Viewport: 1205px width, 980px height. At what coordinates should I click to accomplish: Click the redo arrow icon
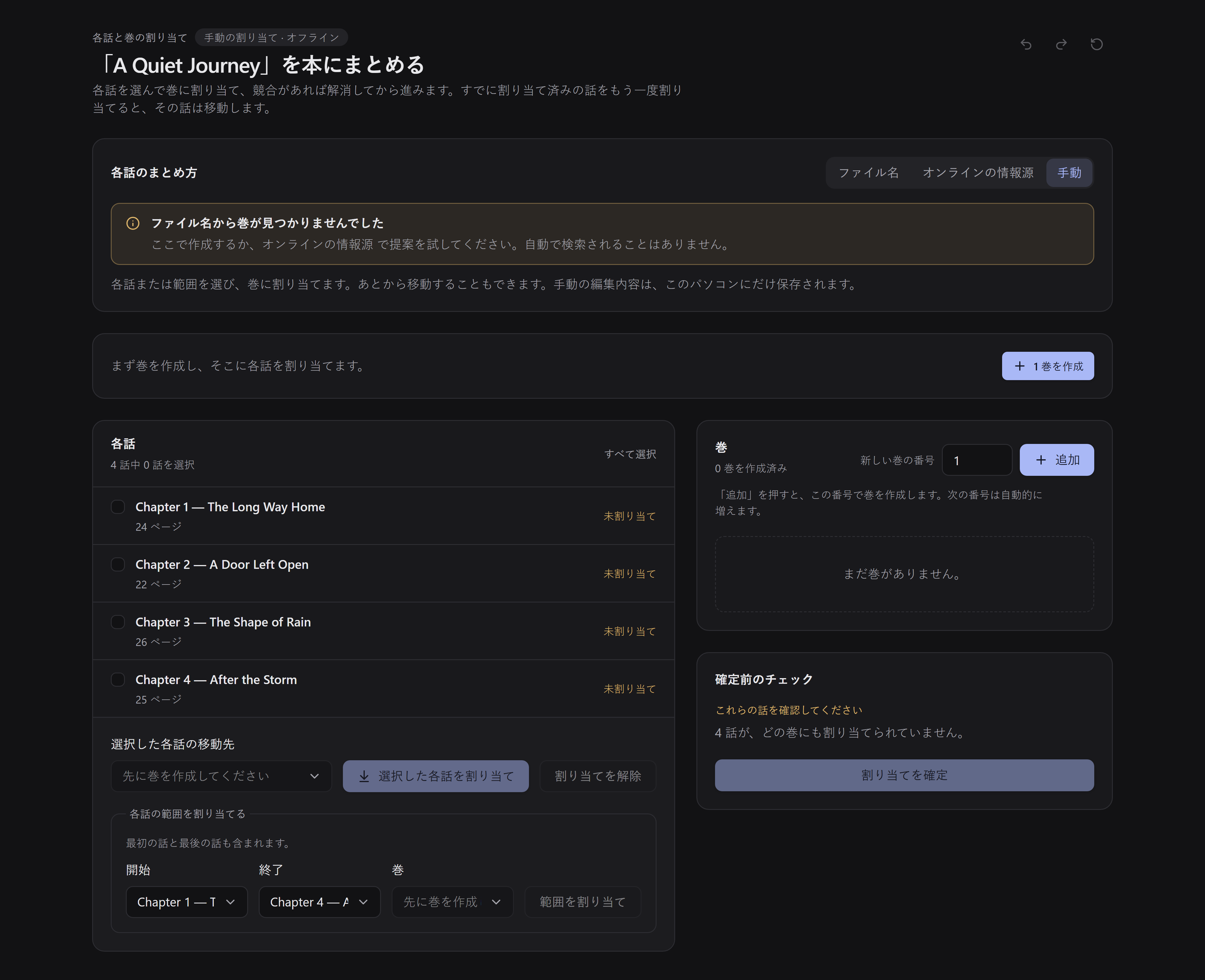coord(1061,44)
